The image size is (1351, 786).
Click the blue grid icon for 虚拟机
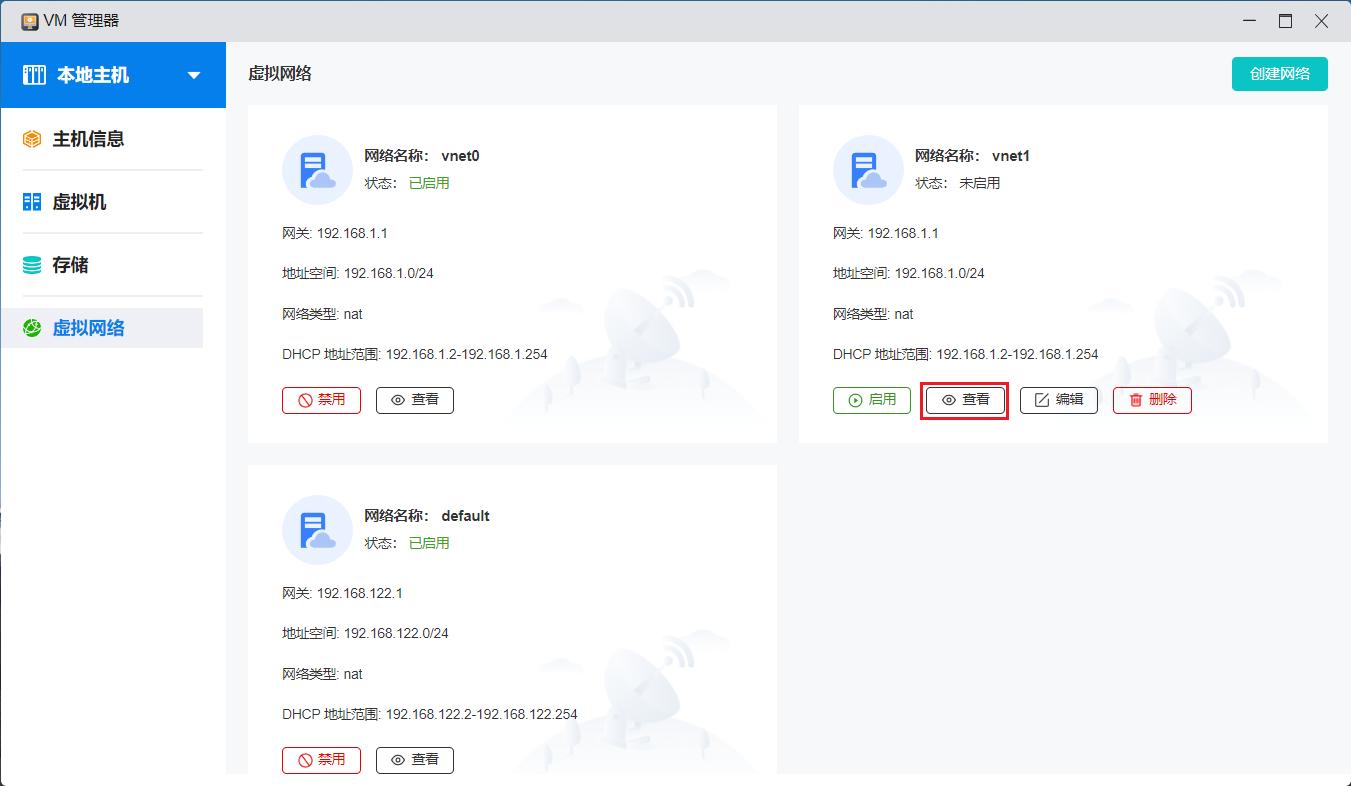point(32,202)
